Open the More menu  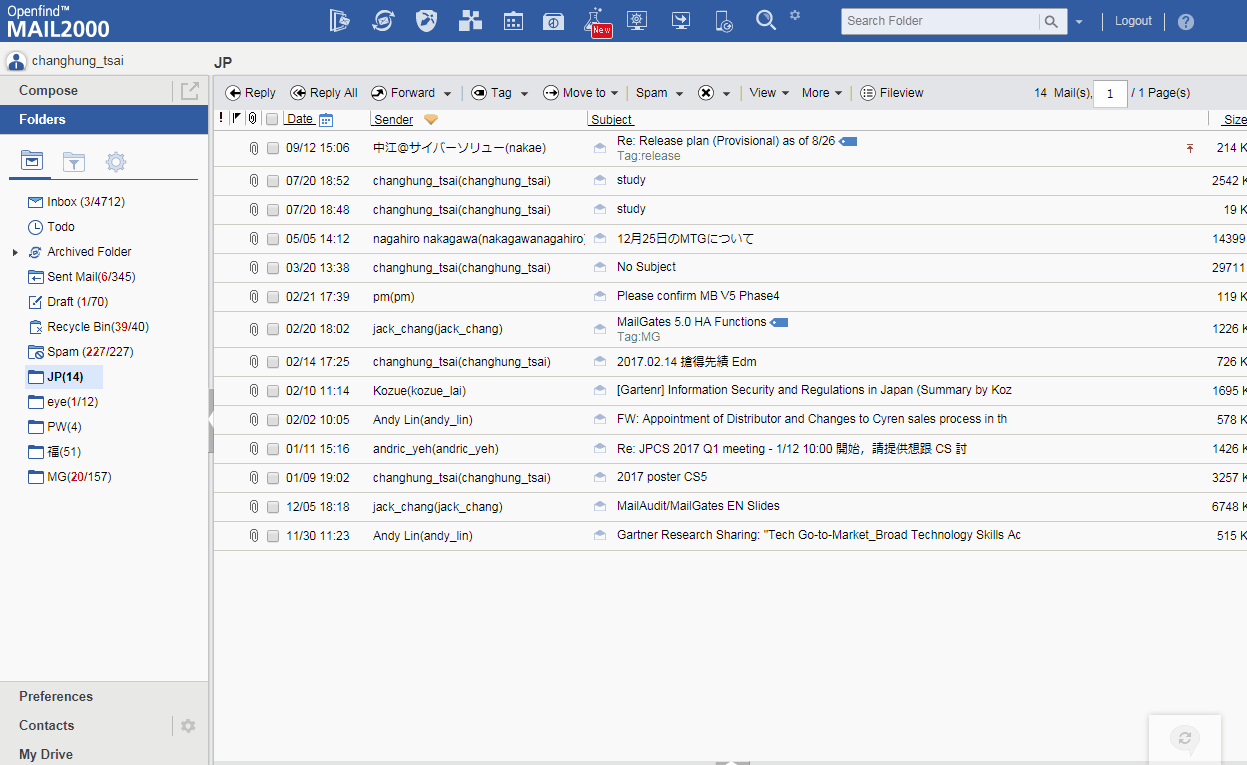click(821, 93)
